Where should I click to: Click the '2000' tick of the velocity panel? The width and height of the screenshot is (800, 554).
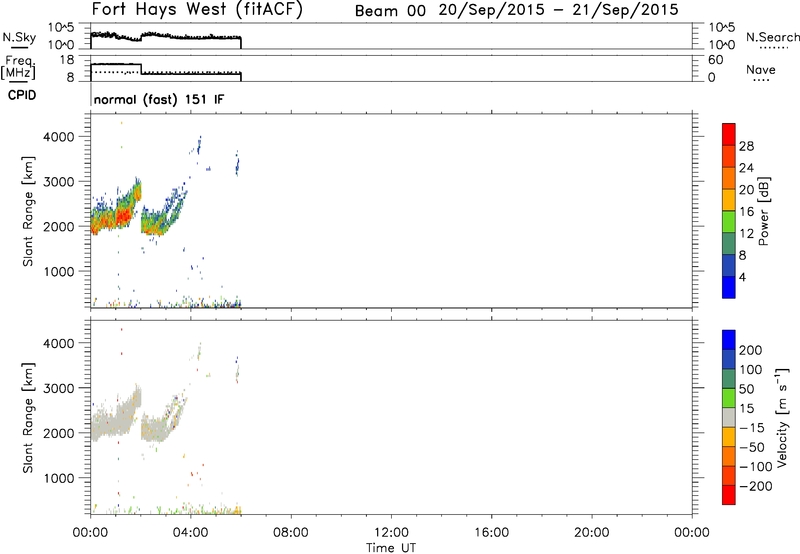tap(59, 433)
